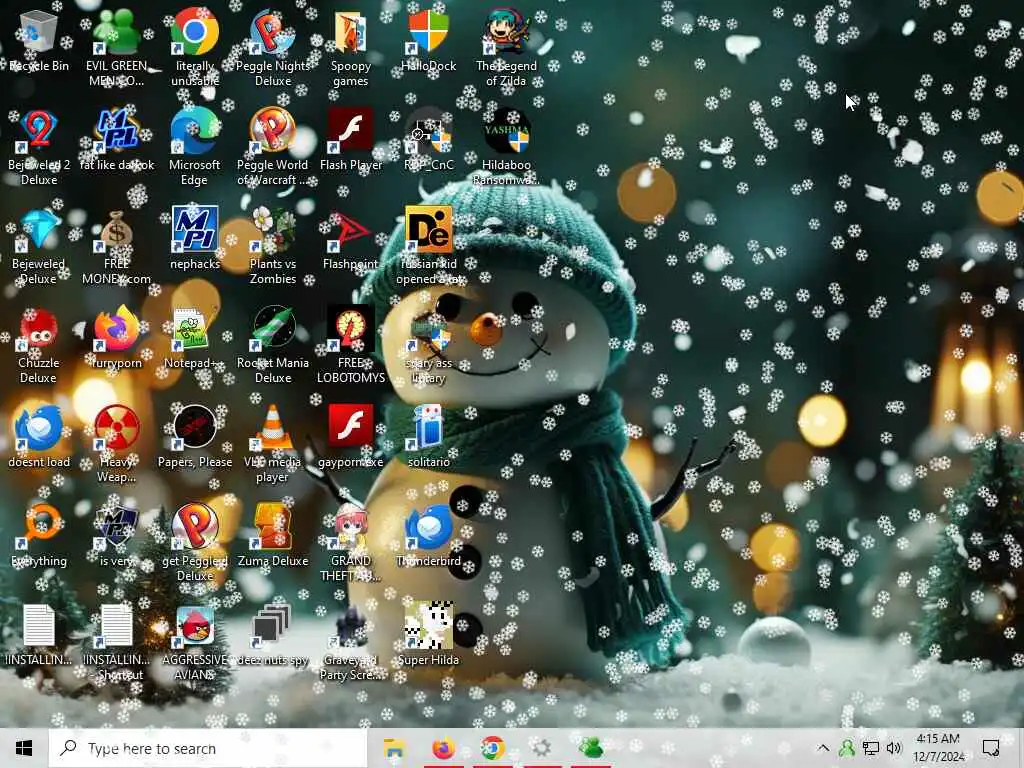
Task: Launch the solitario shortcut
Action: (x=428, y=436)
